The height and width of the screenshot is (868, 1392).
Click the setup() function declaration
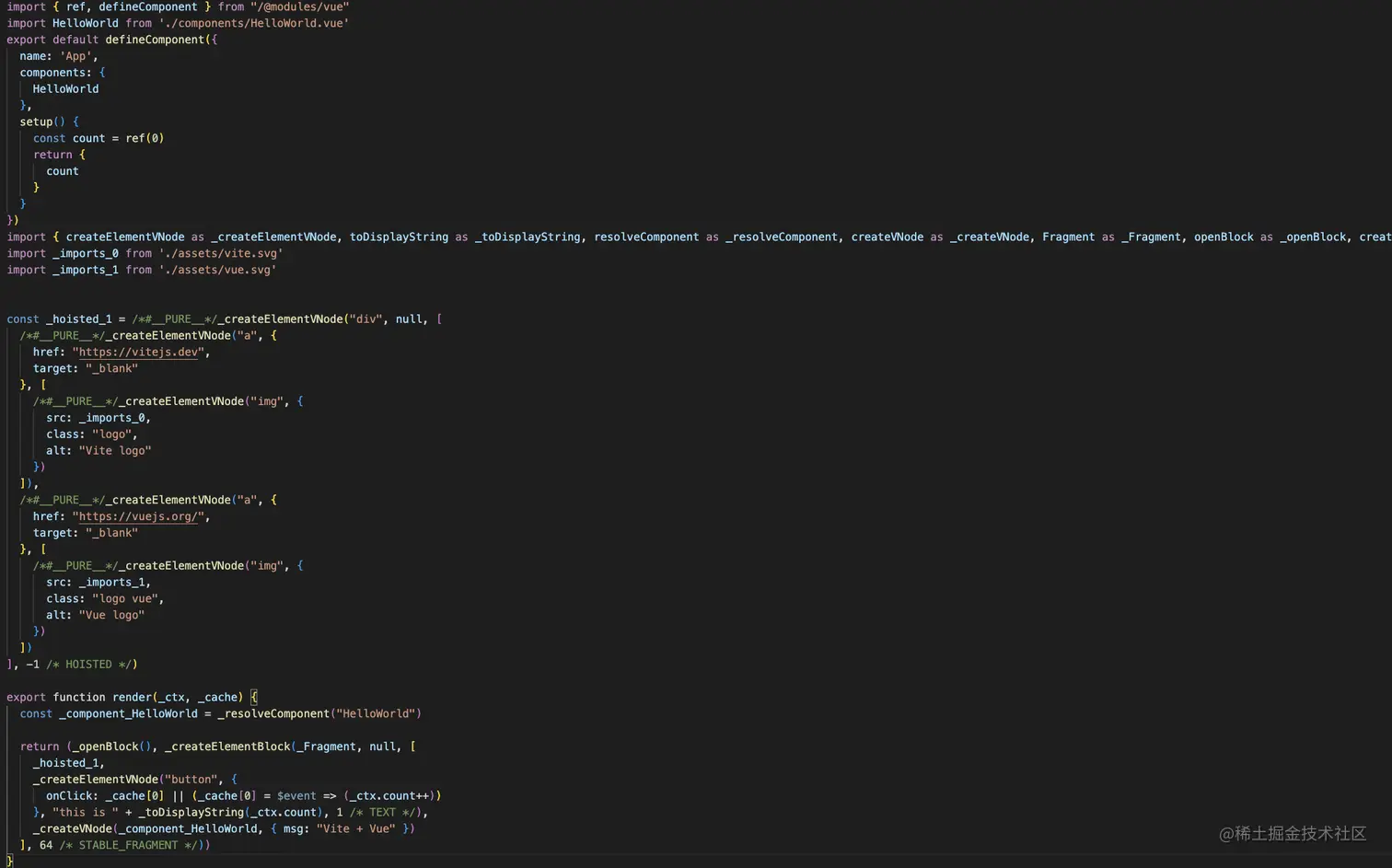(x=42, y=121)
